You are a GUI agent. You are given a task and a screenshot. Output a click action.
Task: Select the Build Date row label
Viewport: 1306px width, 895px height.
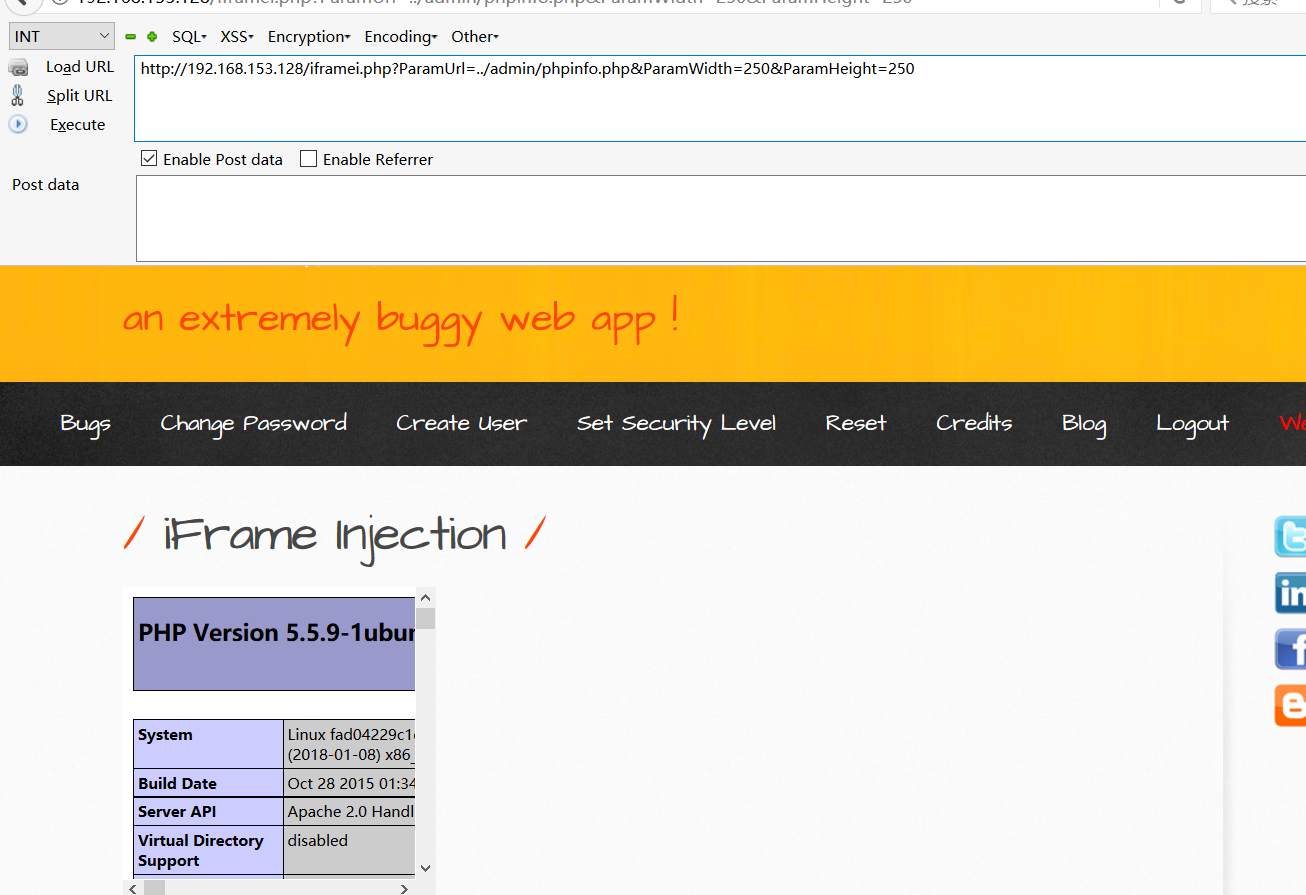click(x=177, y=784)
